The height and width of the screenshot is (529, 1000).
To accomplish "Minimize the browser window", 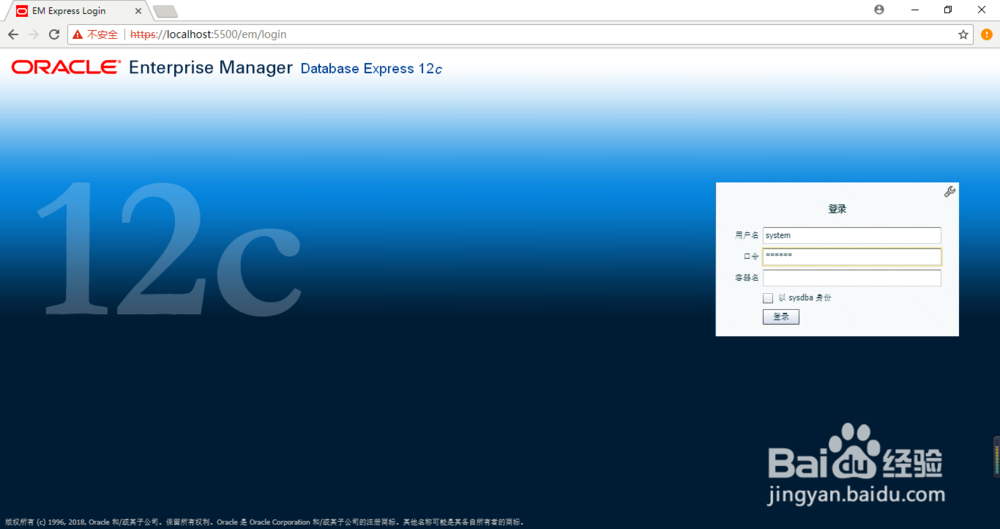I will (x=915, y=10).
